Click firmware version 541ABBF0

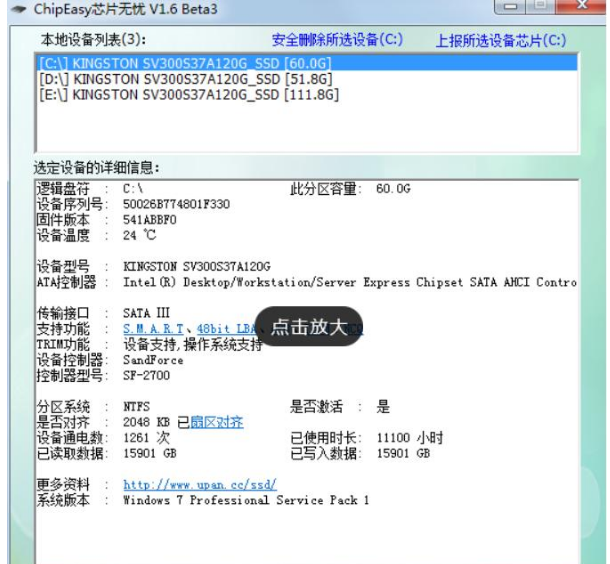coord(149,220)
